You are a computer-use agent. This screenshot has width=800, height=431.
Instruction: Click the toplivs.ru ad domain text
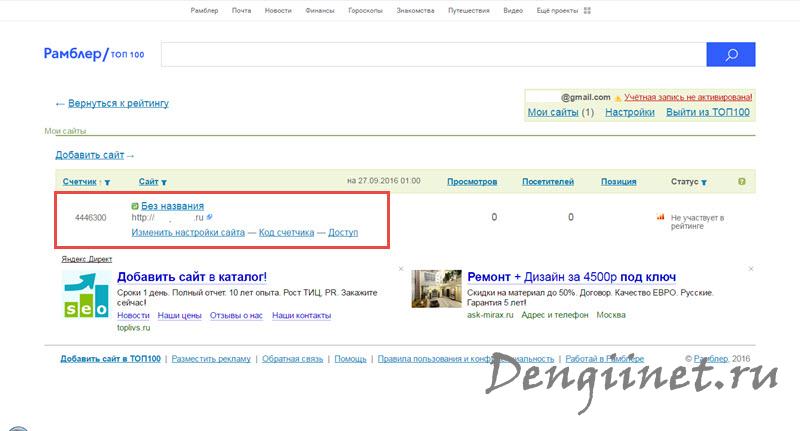[x=134, y=328]
